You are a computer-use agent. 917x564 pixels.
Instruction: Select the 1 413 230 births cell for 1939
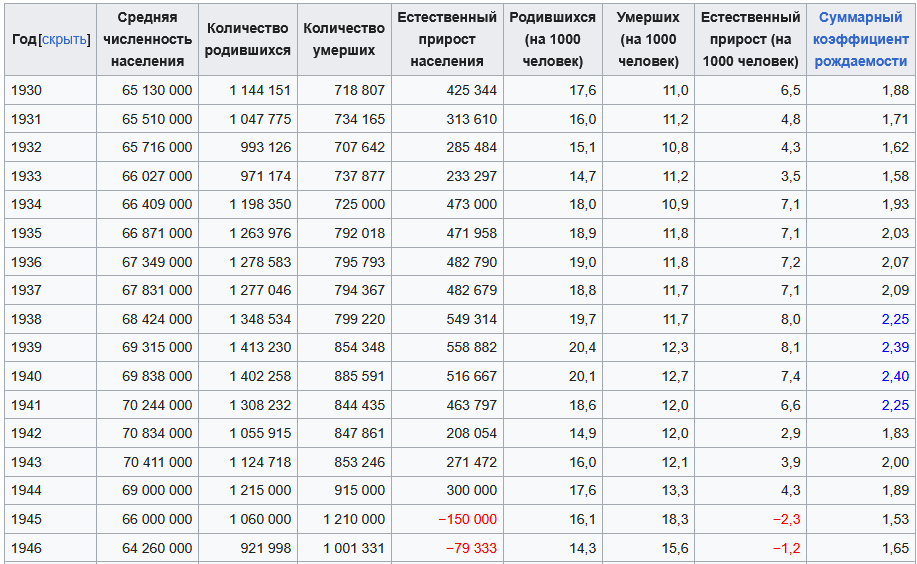click(260, 347)
